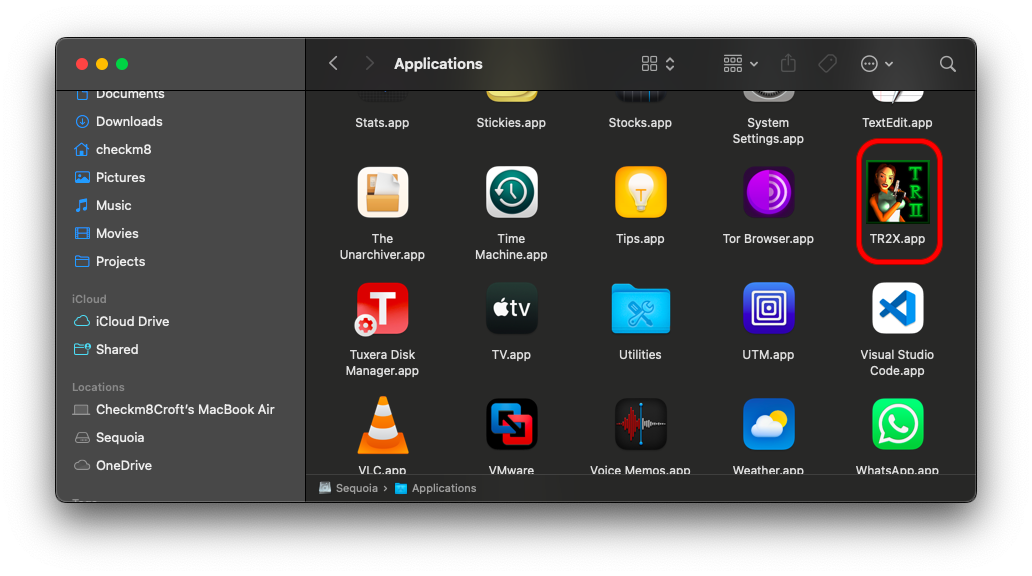Click the search magnifier icon
The width and height of the screenshot is (1032, 576).
point(947,64)
